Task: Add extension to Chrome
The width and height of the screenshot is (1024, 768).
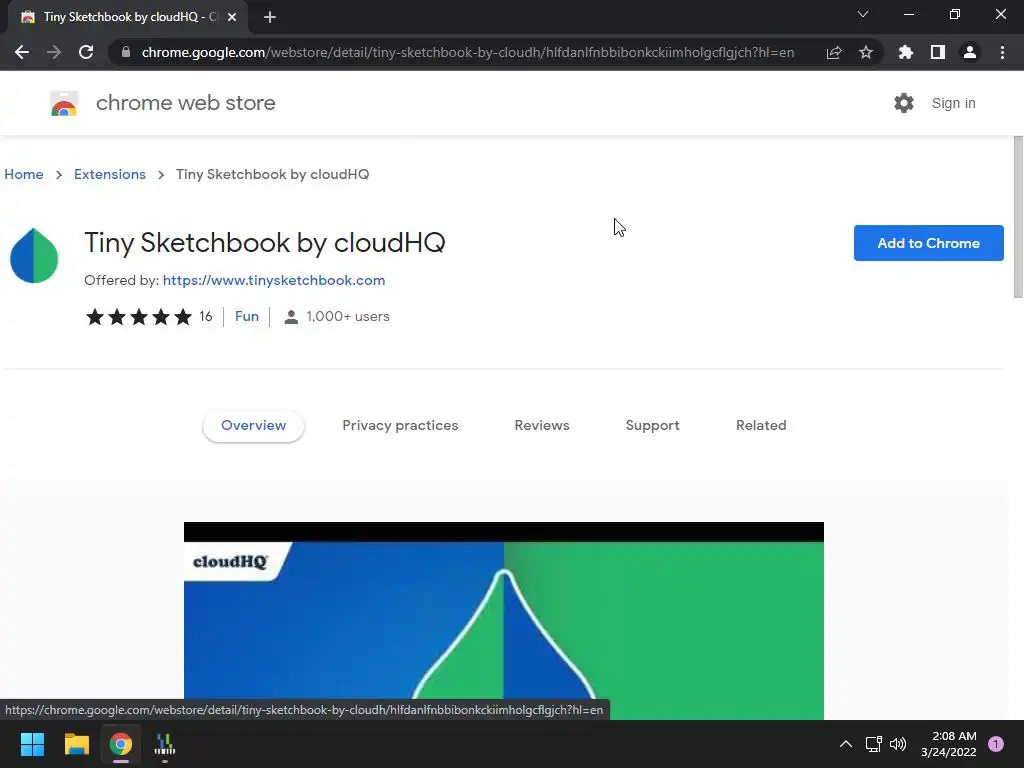Action: [x=928, y=243]
